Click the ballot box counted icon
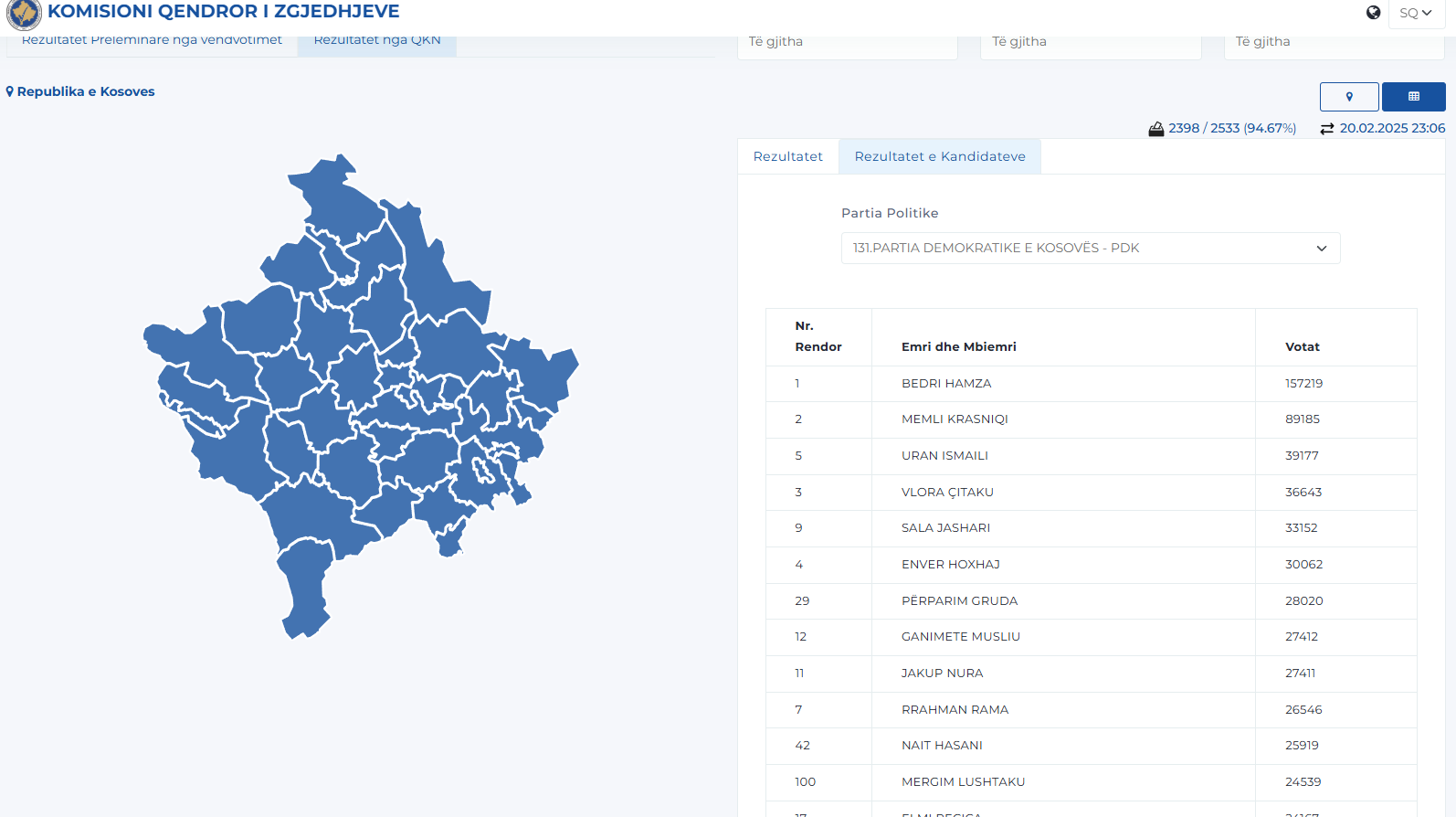This screenshot has width=1456, height=817. (x=1155, y=129)
